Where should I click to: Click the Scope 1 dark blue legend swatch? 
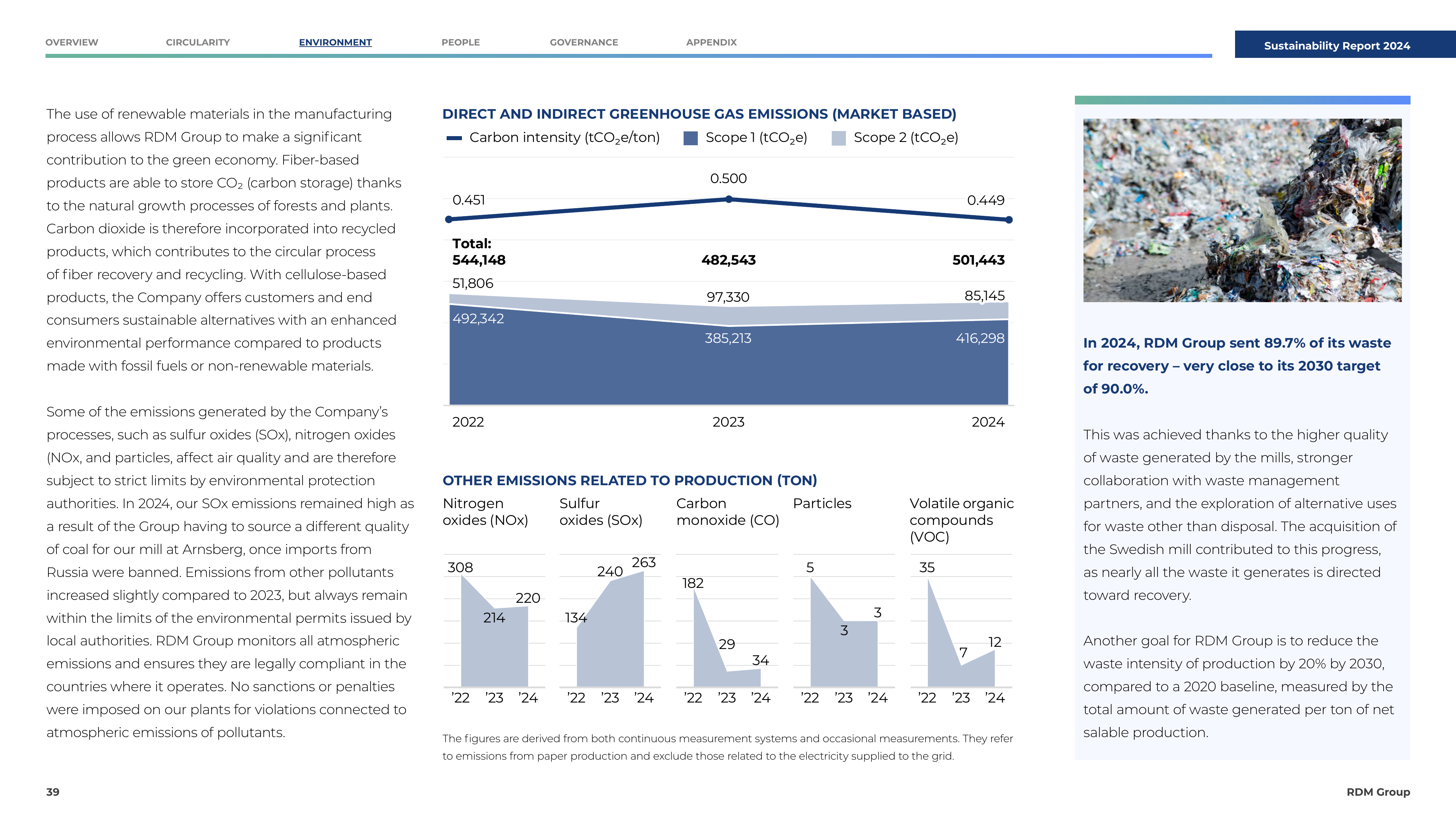690,138
